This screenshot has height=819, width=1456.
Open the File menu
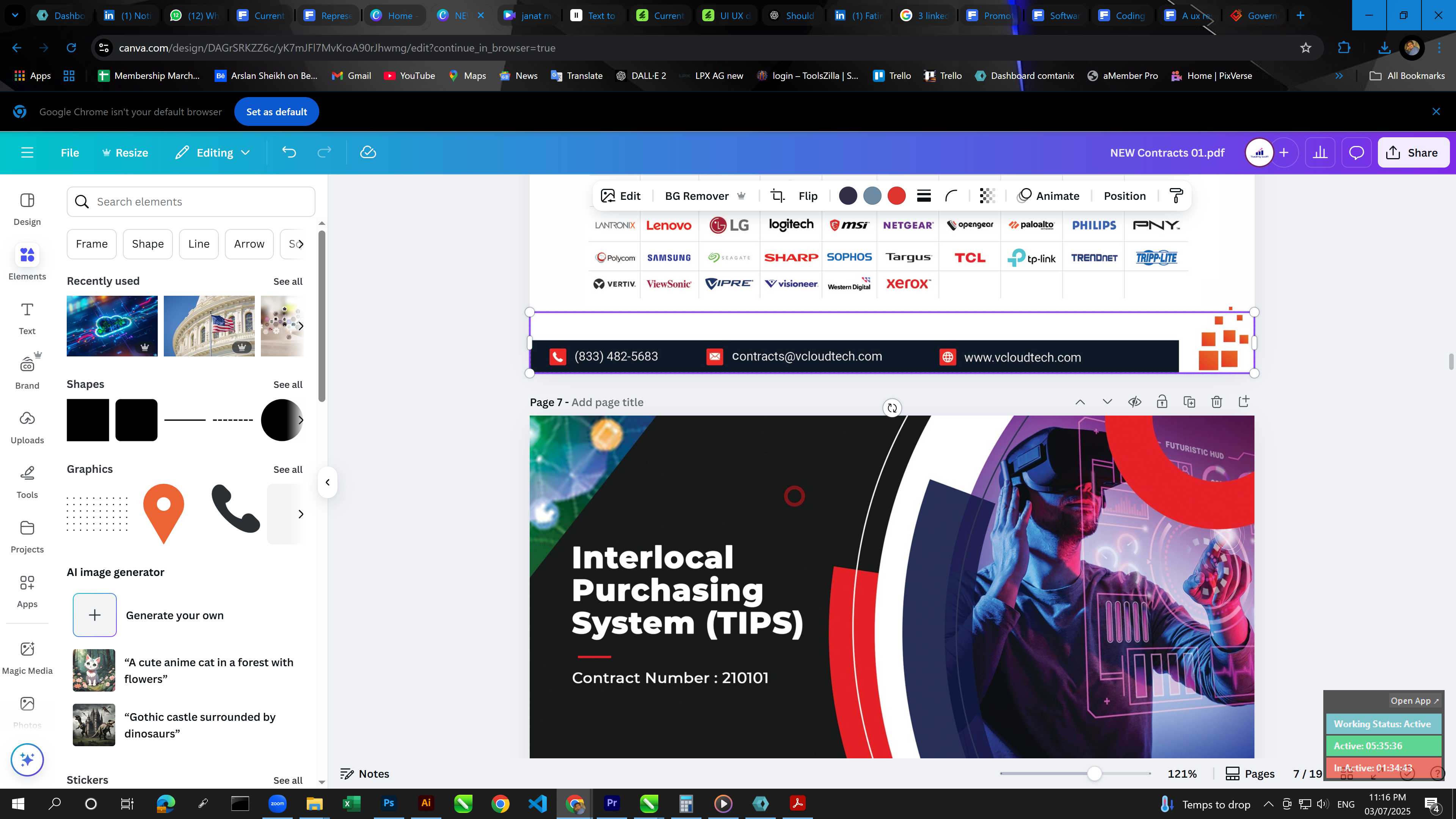coord(69,152)
